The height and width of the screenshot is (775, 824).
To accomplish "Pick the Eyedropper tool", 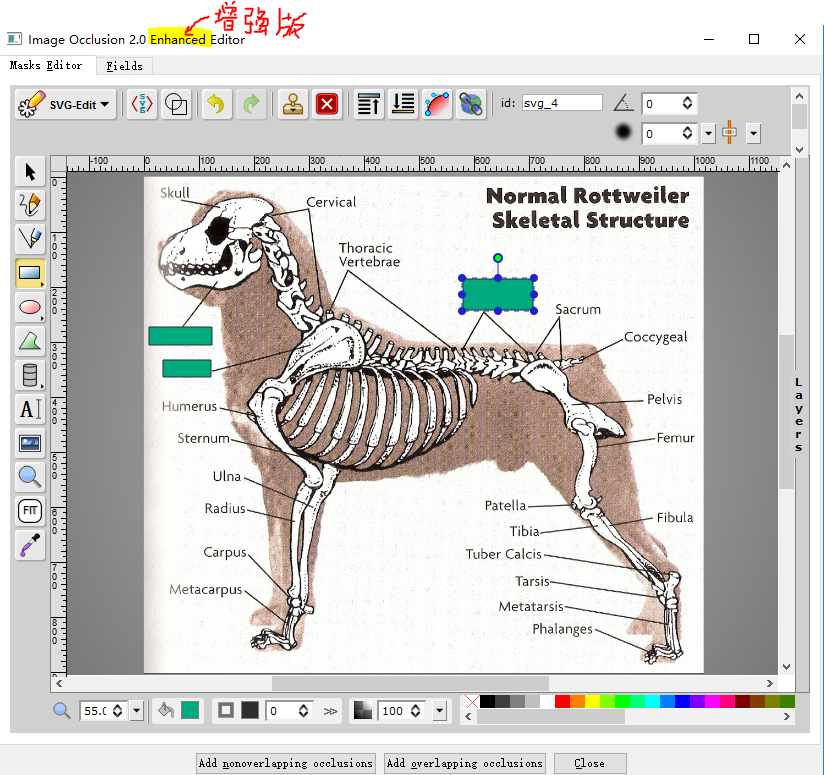I will [30, 545].
